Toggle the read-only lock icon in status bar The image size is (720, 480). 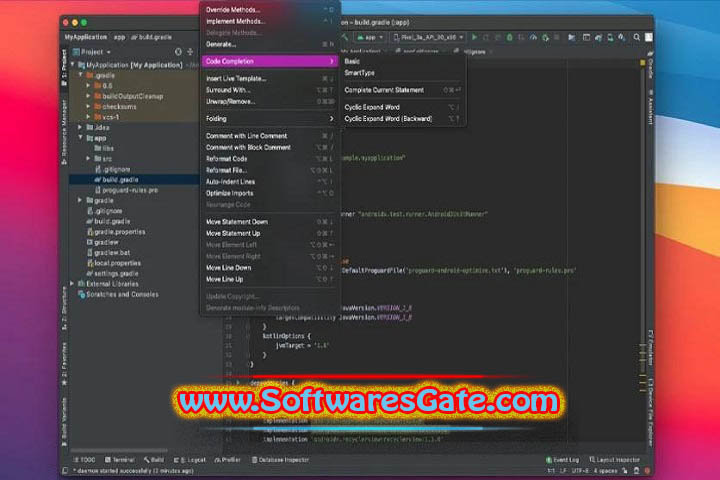624,470
